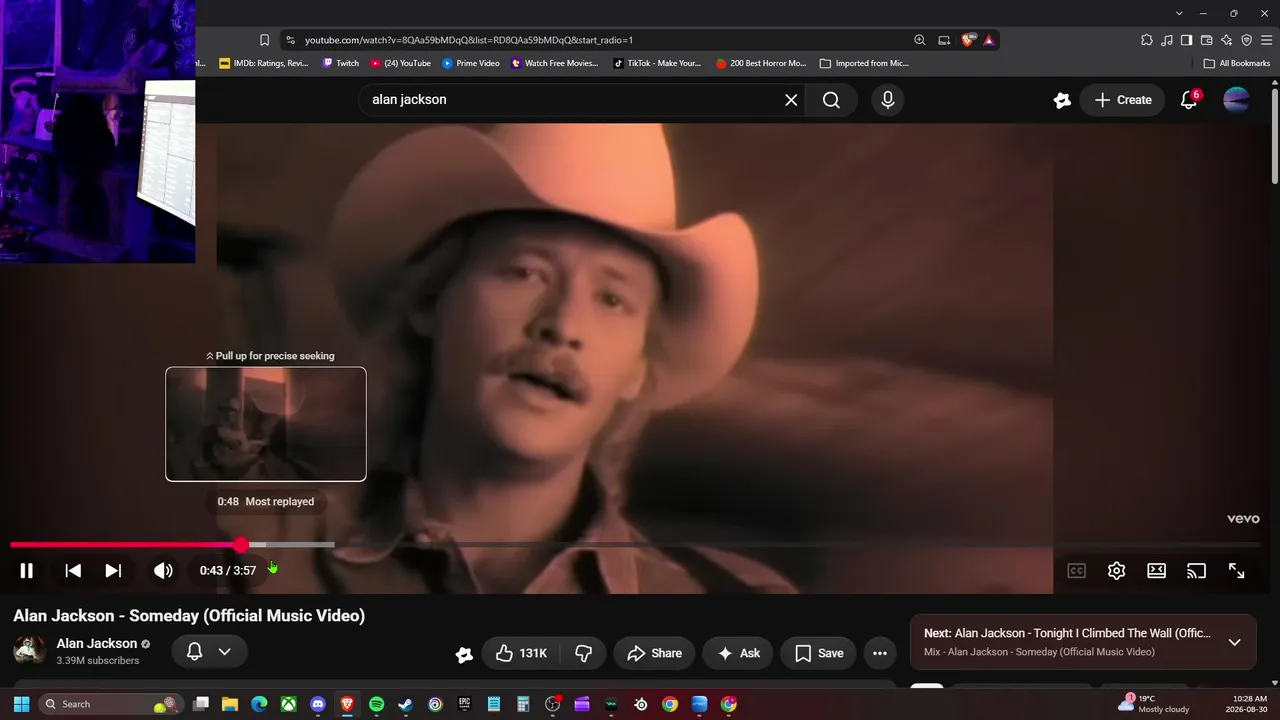Open the TikTok bookmark
This screenshot has width=1280, height=720.
click(x=657, y=63)
